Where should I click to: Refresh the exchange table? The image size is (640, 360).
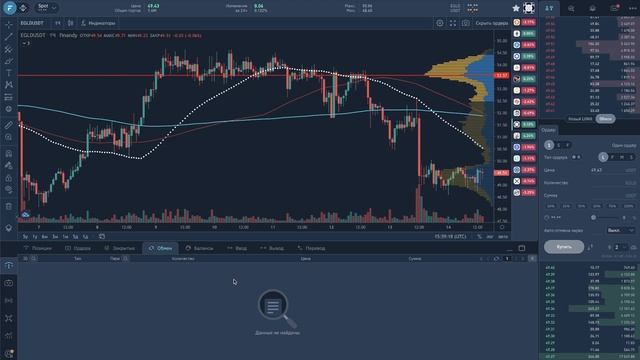pos(496,259)
